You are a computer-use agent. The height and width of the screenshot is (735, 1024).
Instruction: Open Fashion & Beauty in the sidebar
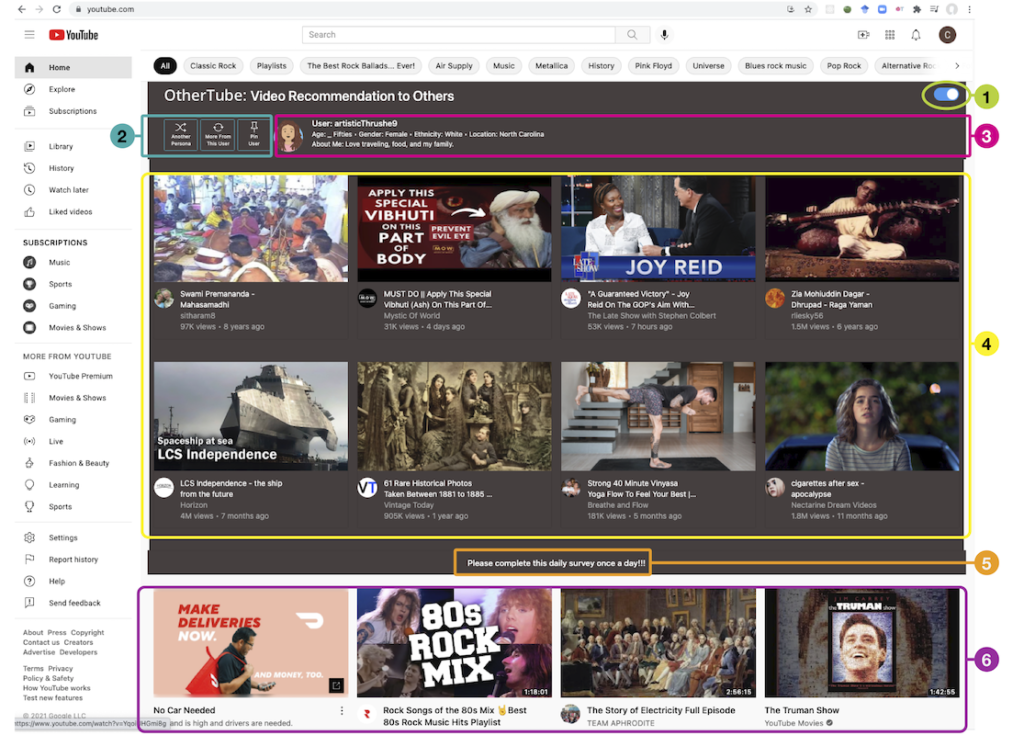coord(73,463)
